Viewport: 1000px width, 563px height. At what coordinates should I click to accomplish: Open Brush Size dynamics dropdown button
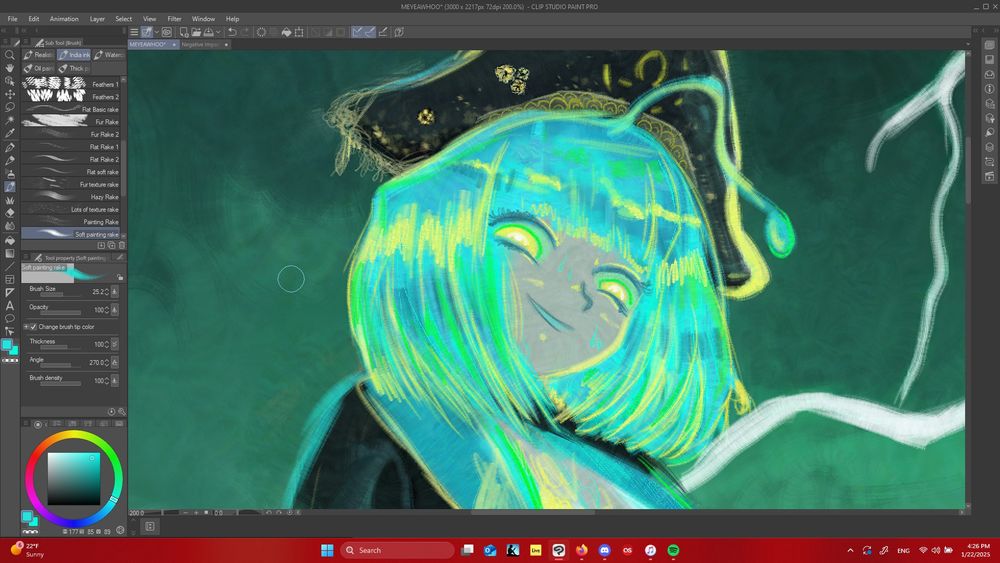tap(115, 291)
